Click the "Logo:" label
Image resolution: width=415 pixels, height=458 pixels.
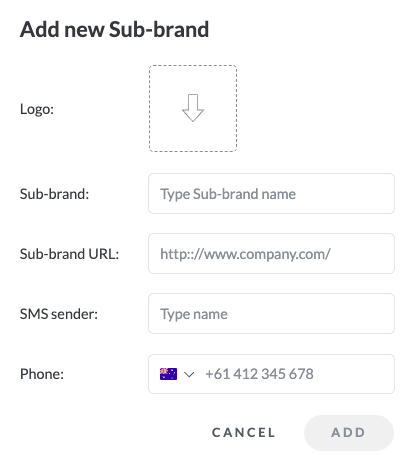click(x=37, y=109)
